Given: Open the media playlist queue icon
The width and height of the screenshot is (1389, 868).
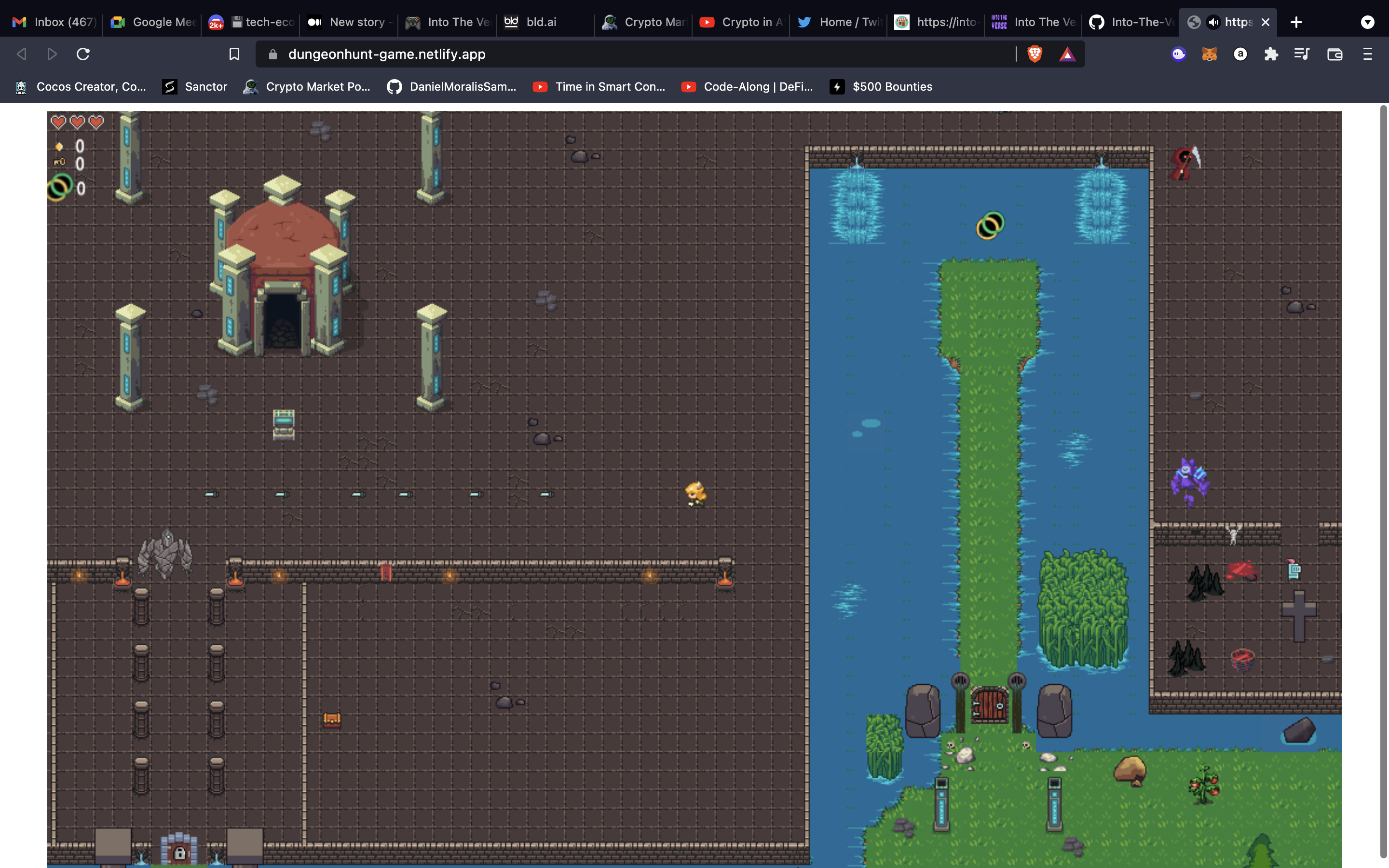Looking at the screenshot, I should pyautogui.click(x=1302, y=54).
